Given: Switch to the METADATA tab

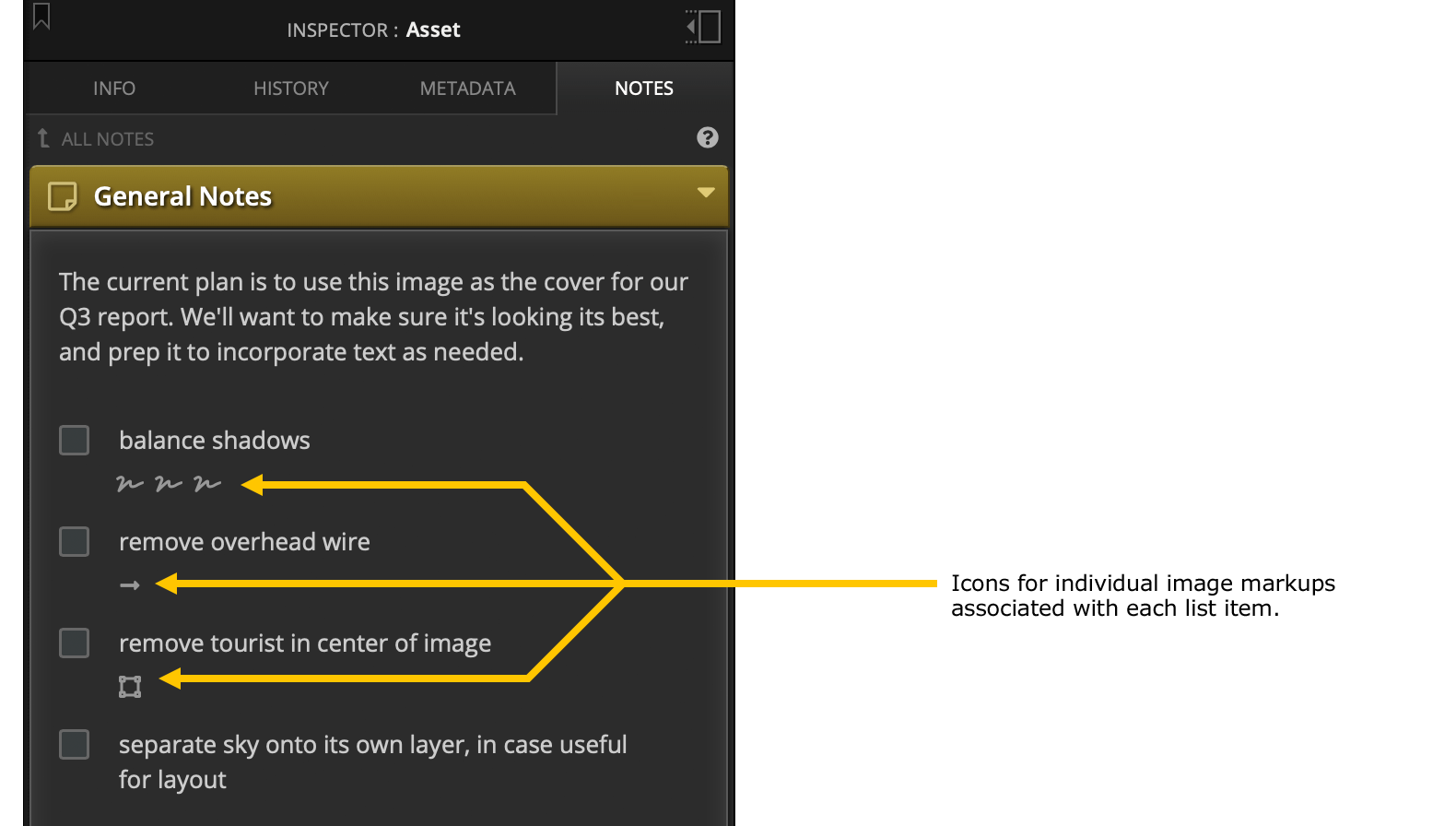Looking at the screenshot, I should coord(468,88).
